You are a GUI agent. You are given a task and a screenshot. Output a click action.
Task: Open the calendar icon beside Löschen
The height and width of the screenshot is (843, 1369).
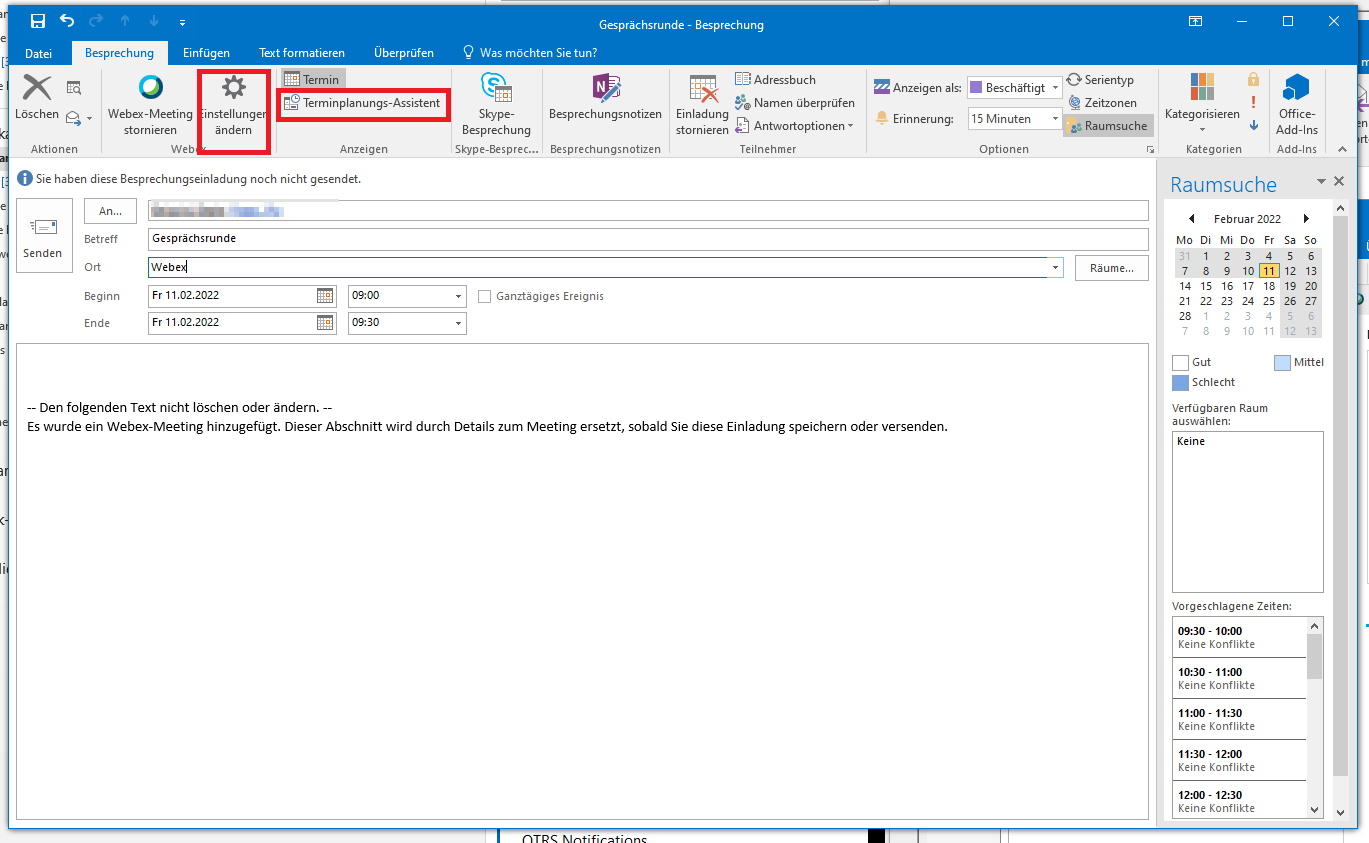74,88
